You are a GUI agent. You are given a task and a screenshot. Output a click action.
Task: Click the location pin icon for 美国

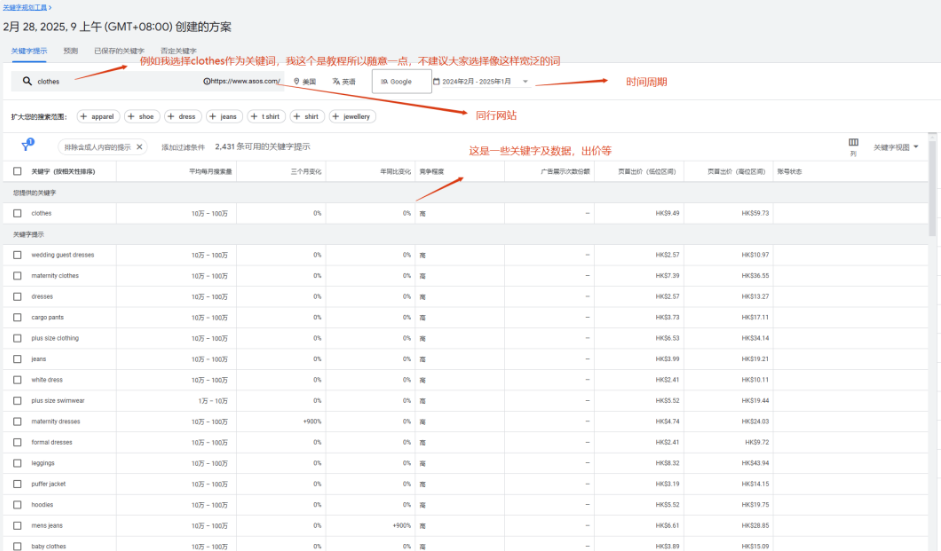point(297,82)
